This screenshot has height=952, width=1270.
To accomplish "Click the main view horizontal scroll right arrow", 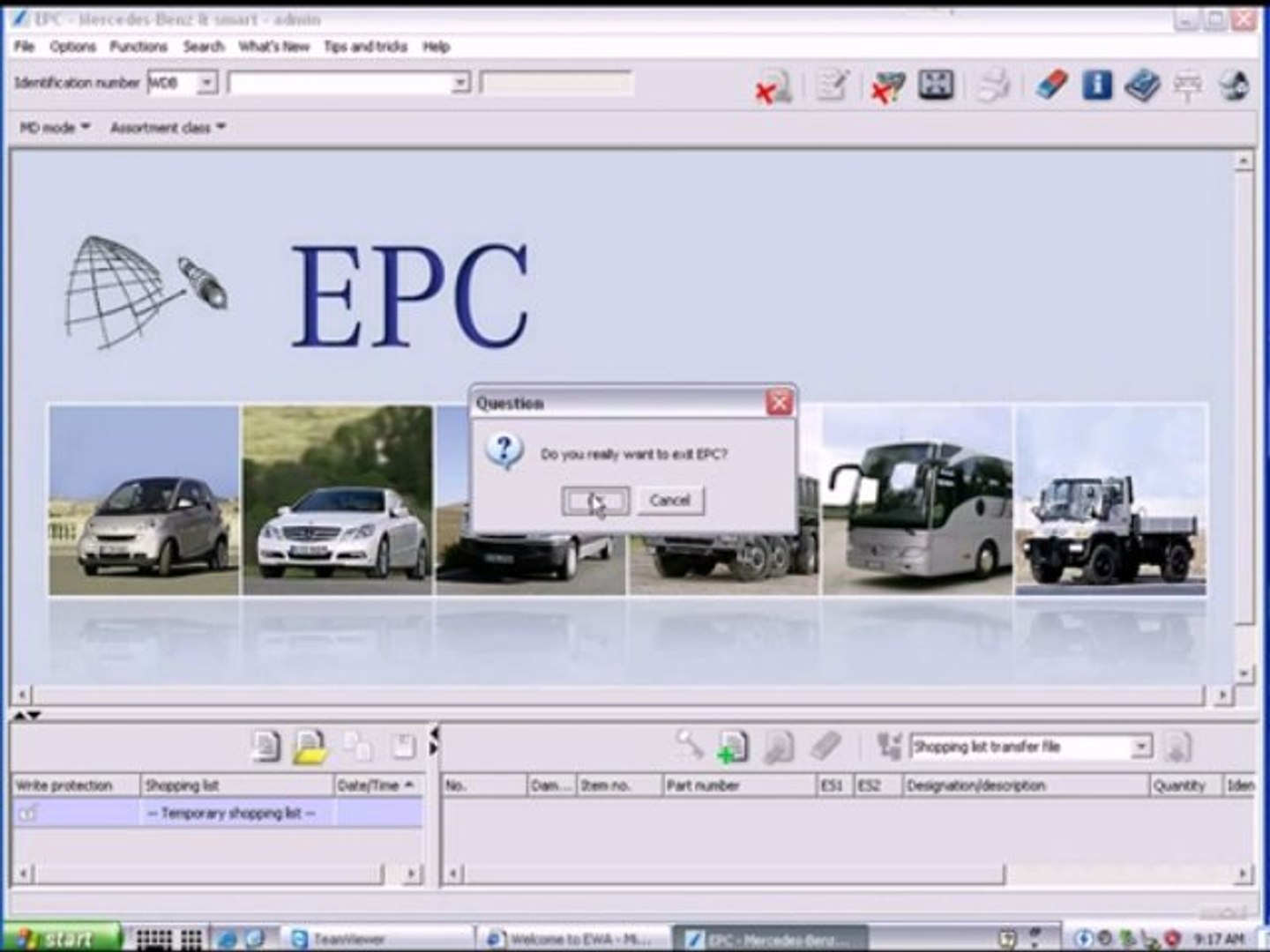I will coord(1222,695).
